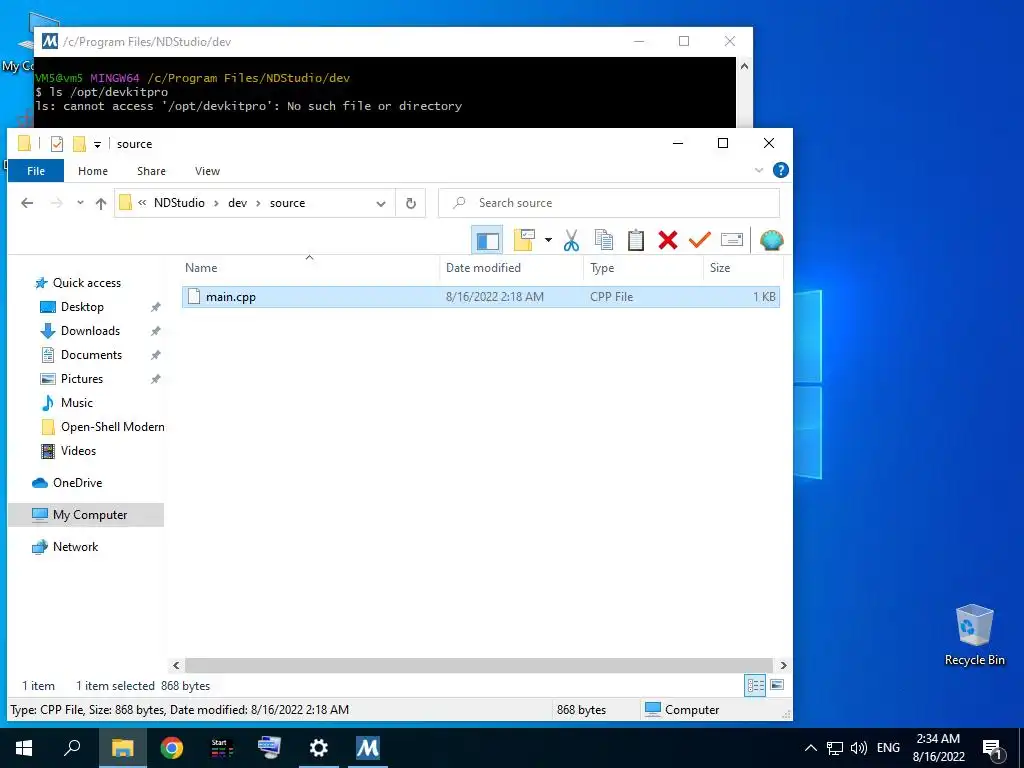The height and width of the screenshot is (768, 1024).
Task: Switch to Details view layout icon
Action: pos(755,685)
